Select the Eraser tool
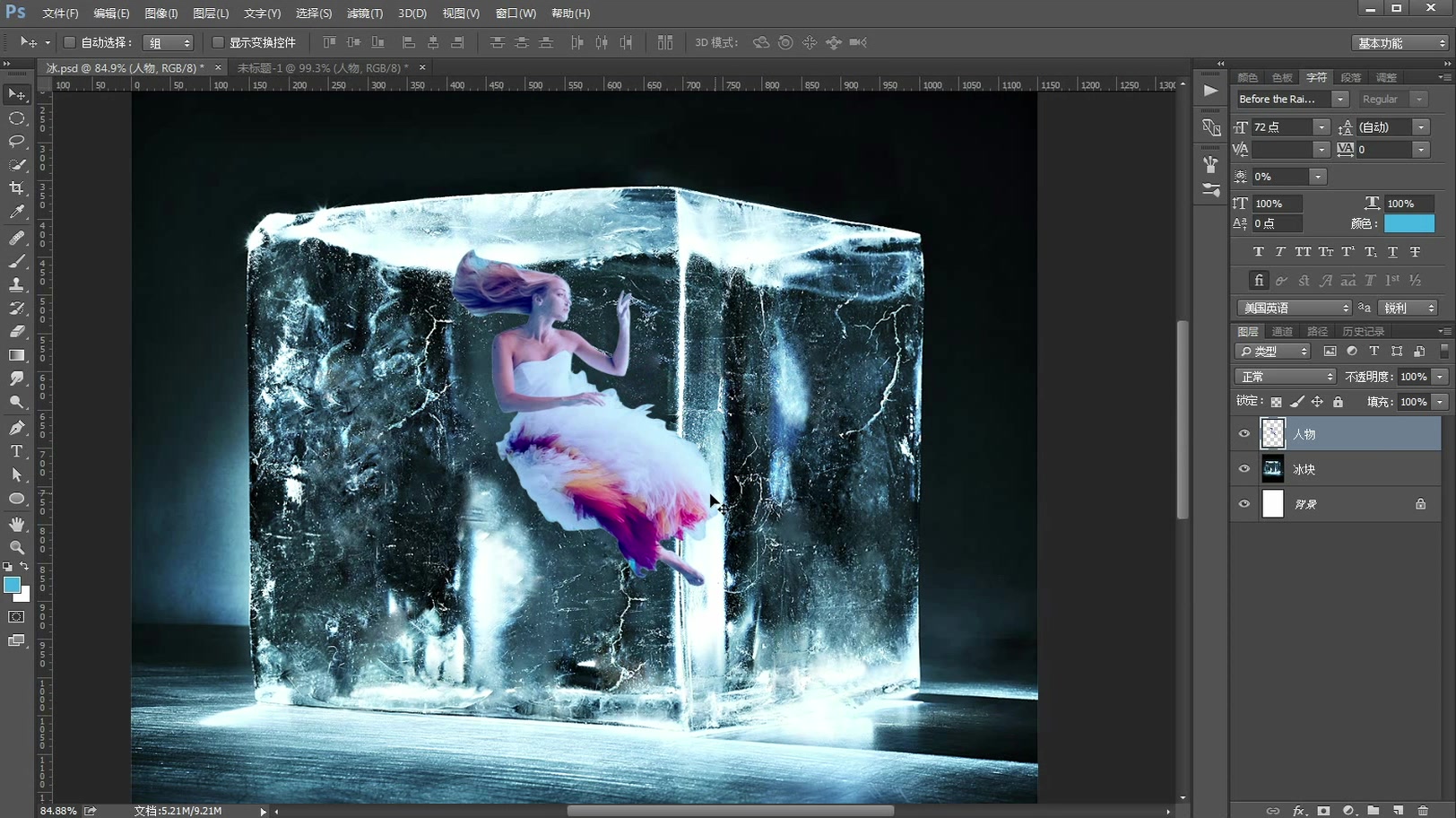1456x818 pixels. (17, 331)
